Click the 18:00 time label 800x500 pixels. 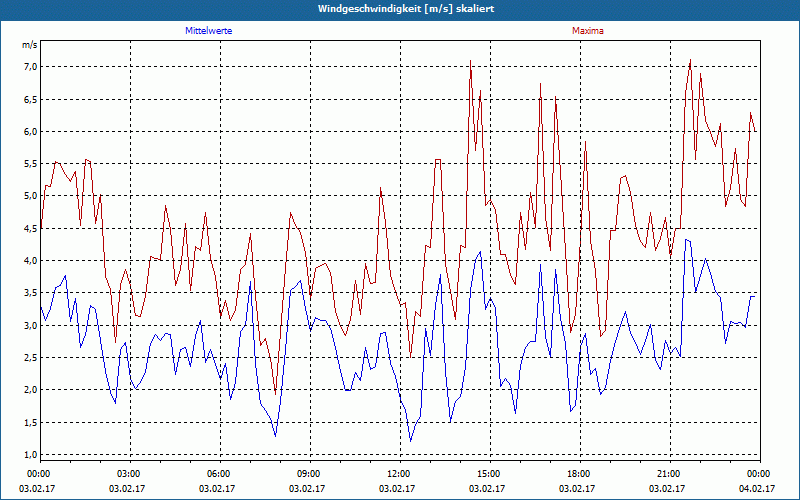(x=579, y=473)
